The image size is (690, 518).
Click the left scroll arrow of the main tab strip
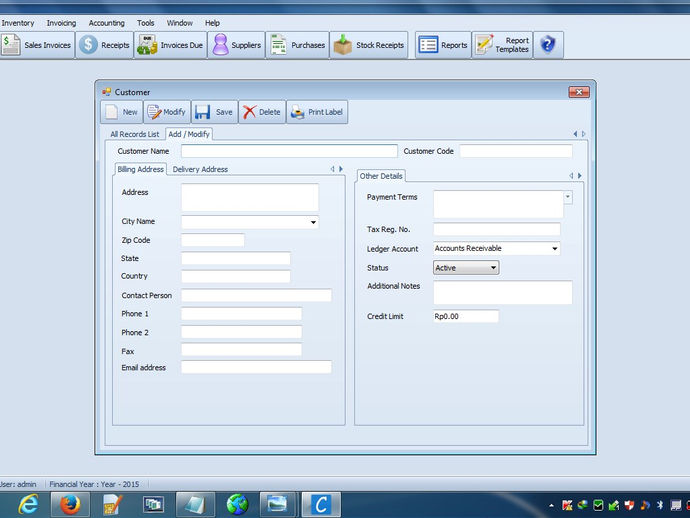coord(575,134)
